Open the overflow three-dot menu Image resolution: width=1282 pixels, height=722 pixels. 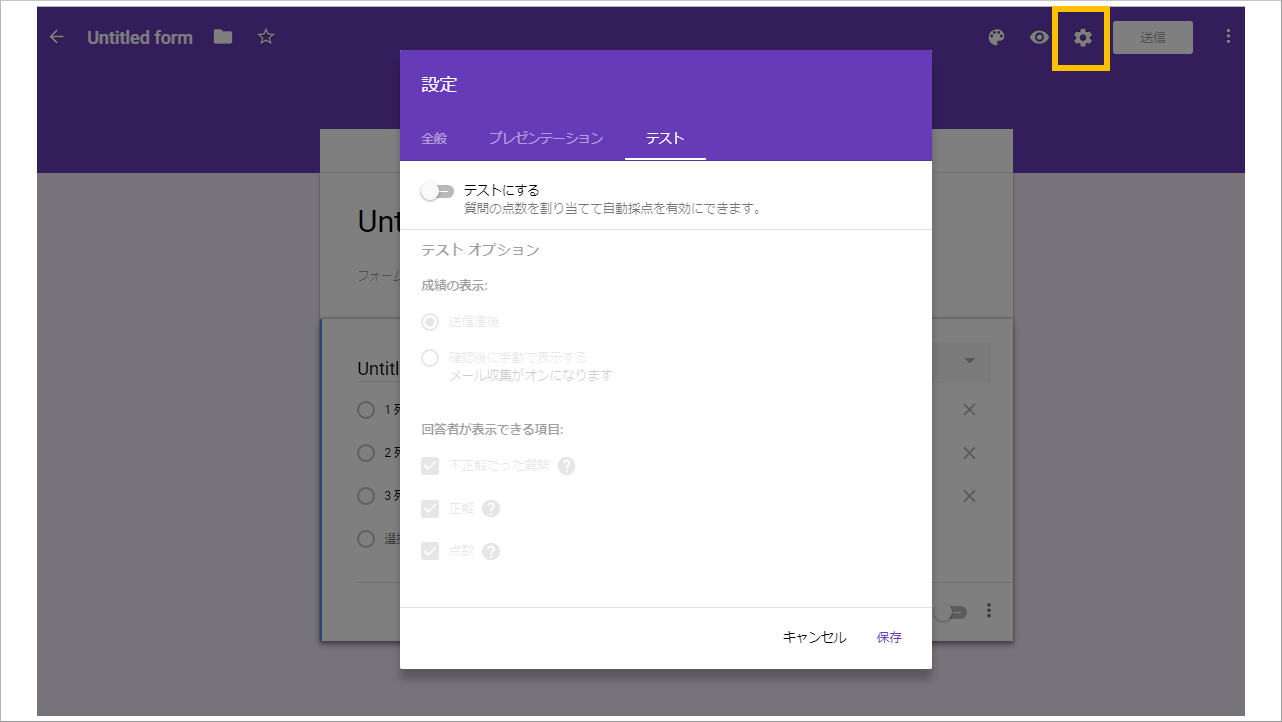point(1228,37)
